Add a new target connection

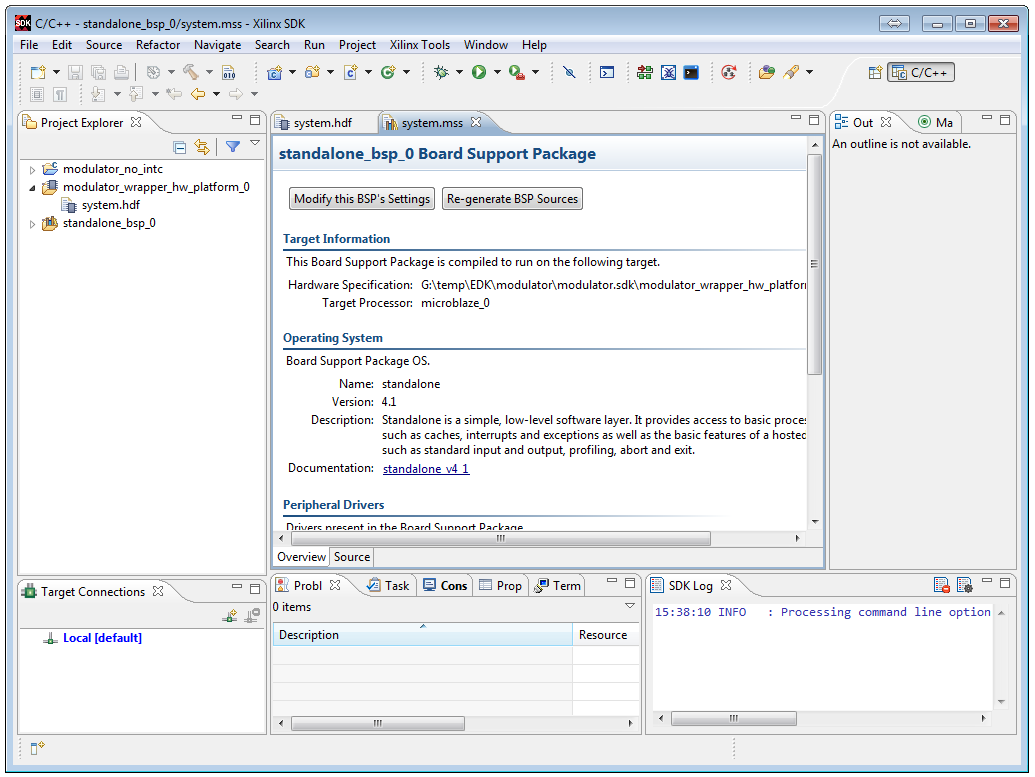coord(230,616)
